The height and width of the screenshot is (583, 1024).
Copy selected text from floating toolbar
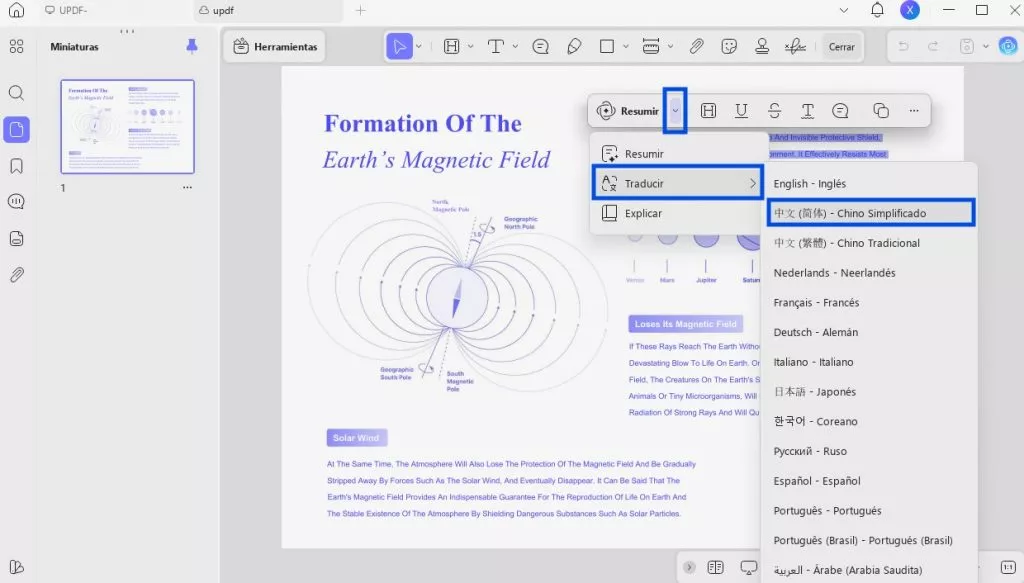[881, 110]
